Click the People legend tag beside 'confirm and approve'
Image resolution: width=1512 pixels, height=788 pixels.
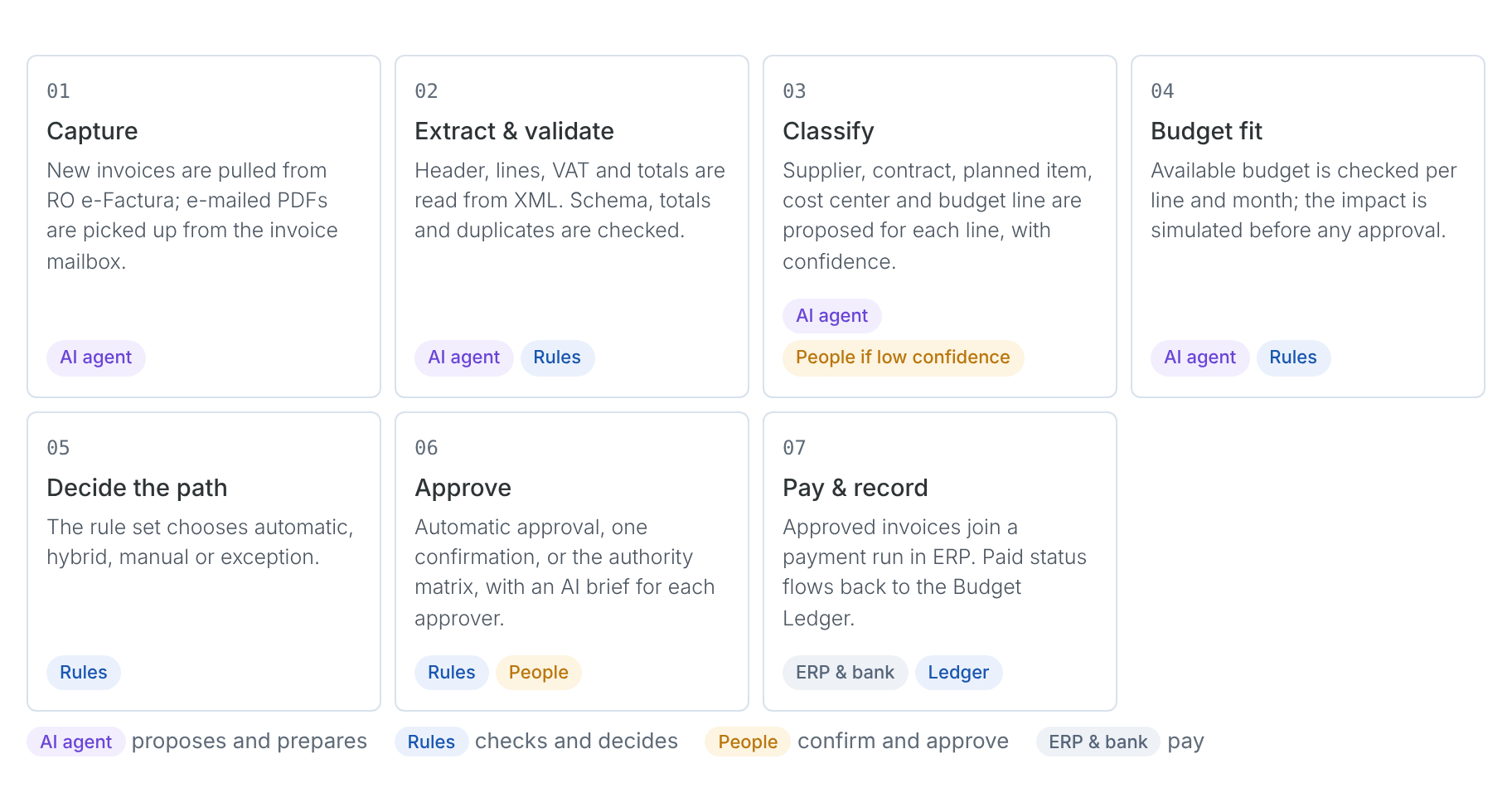[748, 742]
